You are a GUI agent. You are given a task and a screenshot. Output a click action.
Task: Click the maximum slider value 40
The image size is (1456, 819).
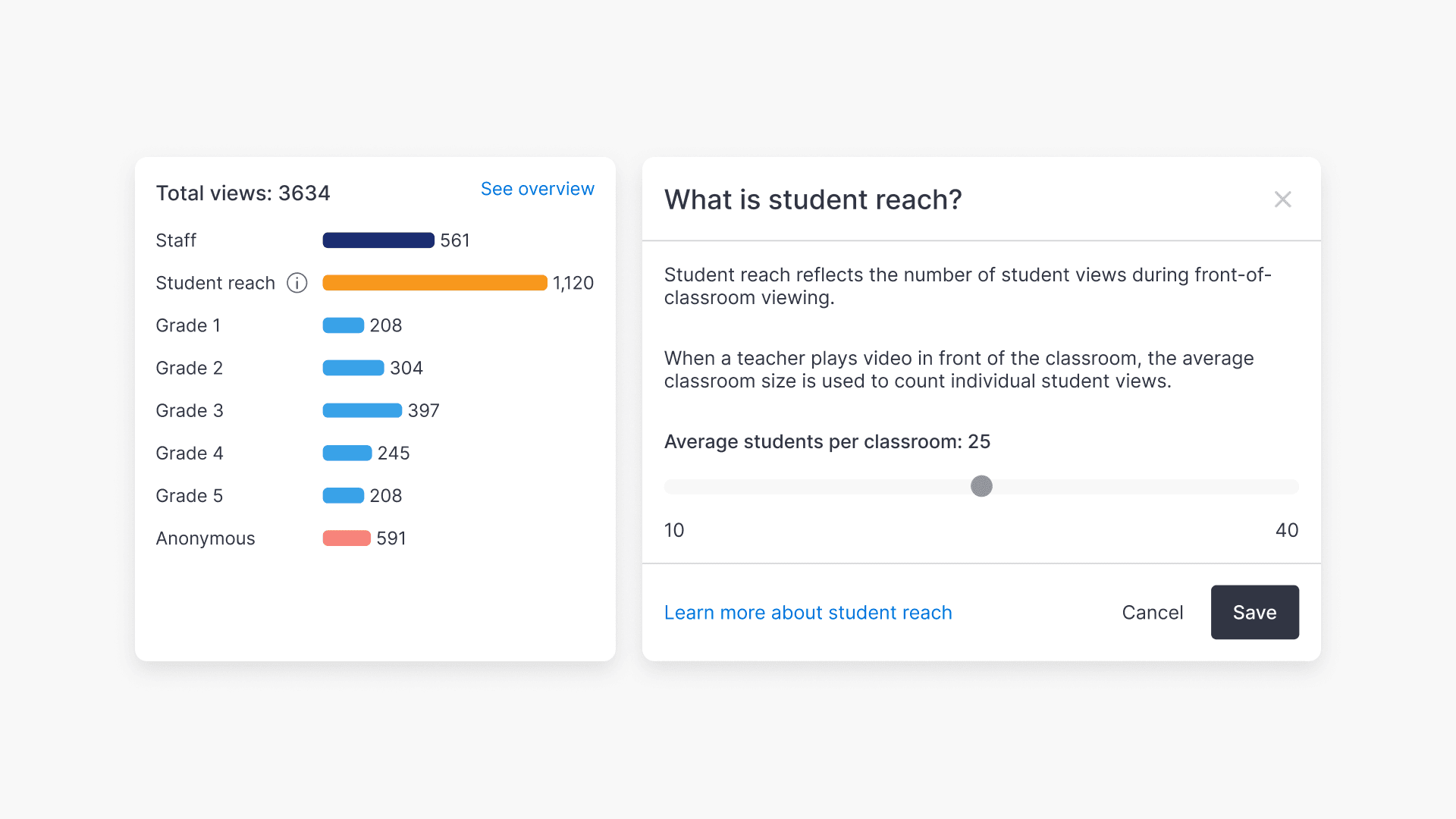1287,530
